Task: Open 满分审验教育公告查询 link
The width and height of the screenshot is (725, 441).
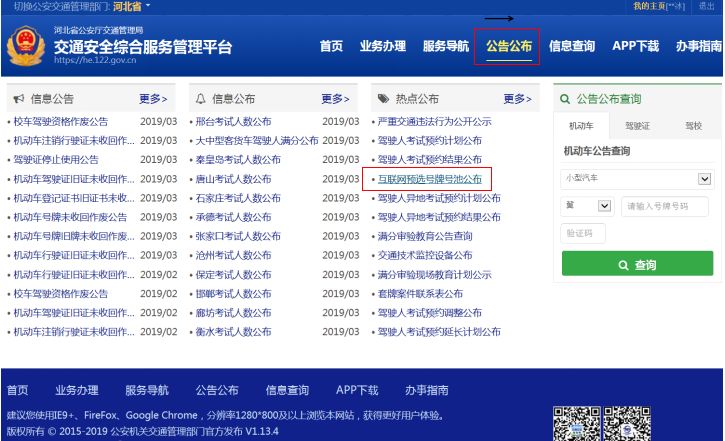Action: pyautogui.click(x=425, y=236)
